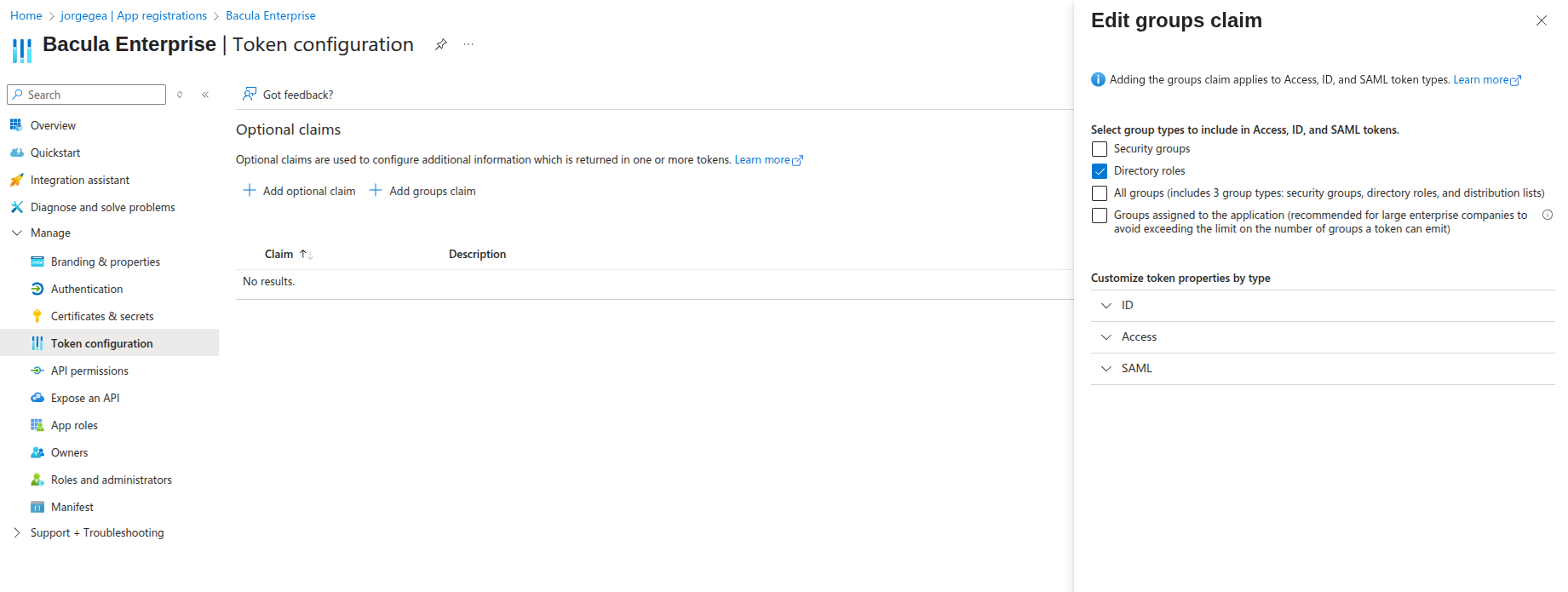The height and width of the screenshot is (592, 1568).
Task: Click the more options ellipsis icon
Action: 468,44
